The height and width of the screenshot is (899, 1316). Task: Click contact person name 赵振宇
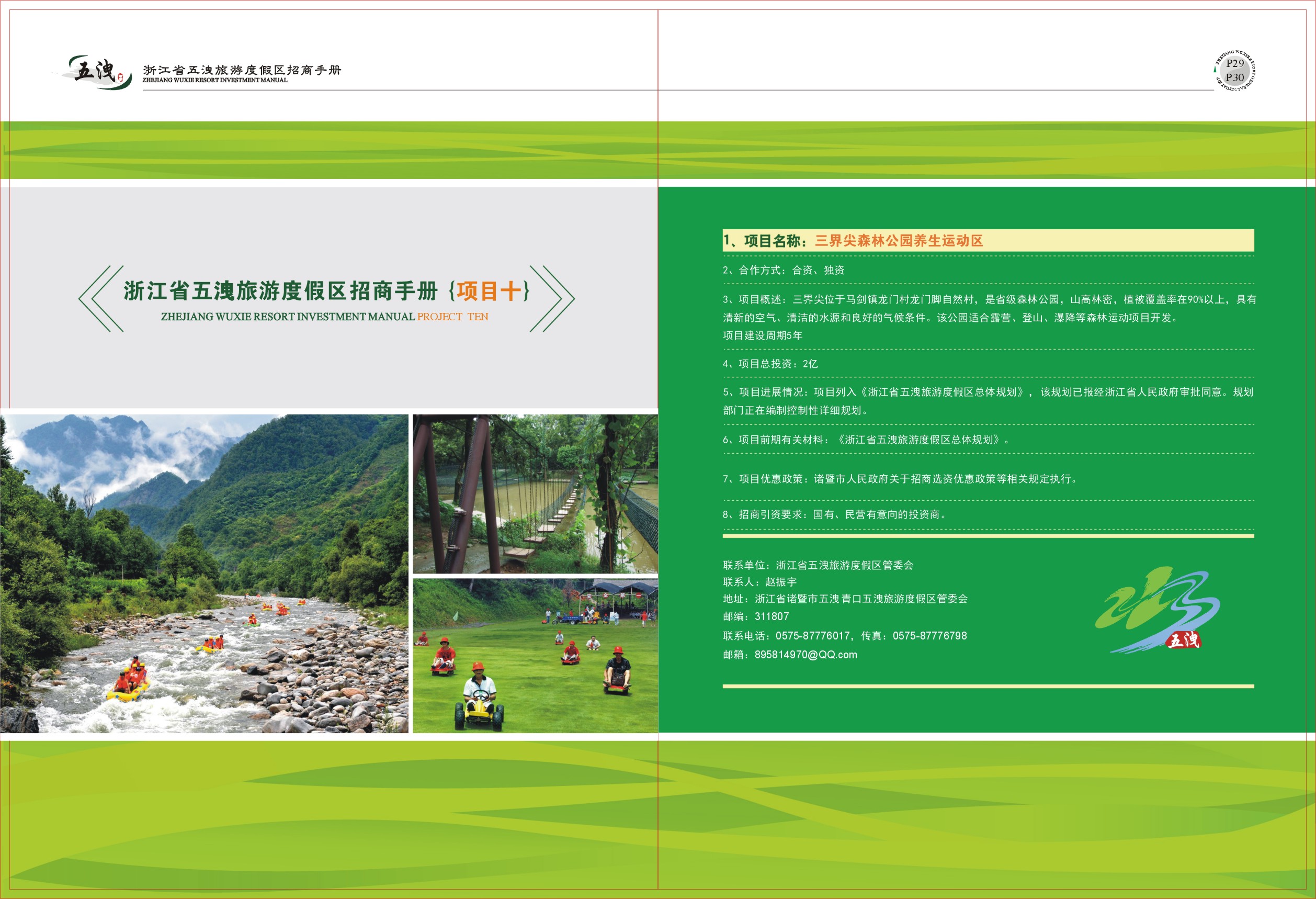coord(780,582)
